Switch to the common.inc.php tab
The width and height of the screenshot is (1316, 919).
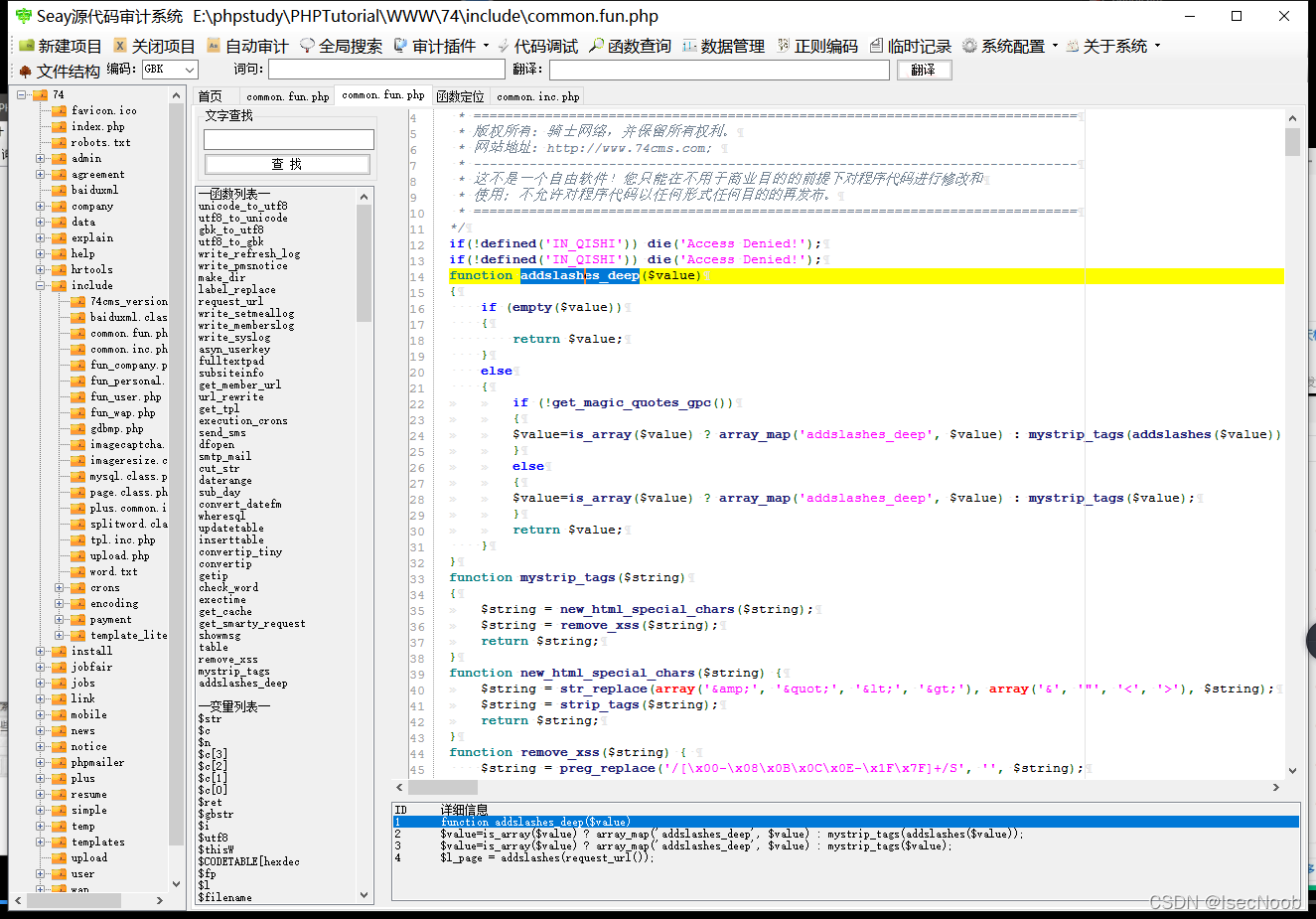click(x=538, y=96)
